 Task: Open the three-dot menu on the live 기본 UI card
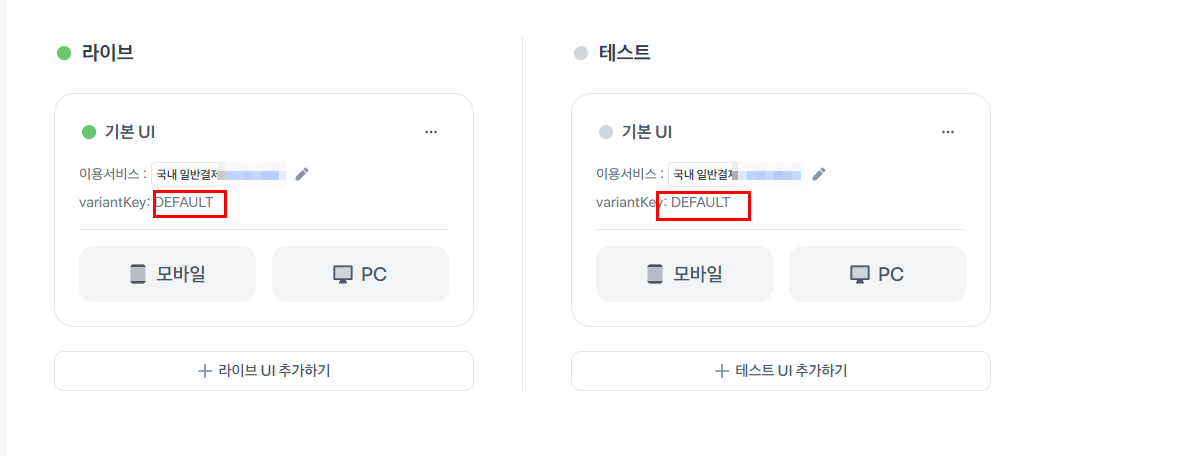point(431,132)
